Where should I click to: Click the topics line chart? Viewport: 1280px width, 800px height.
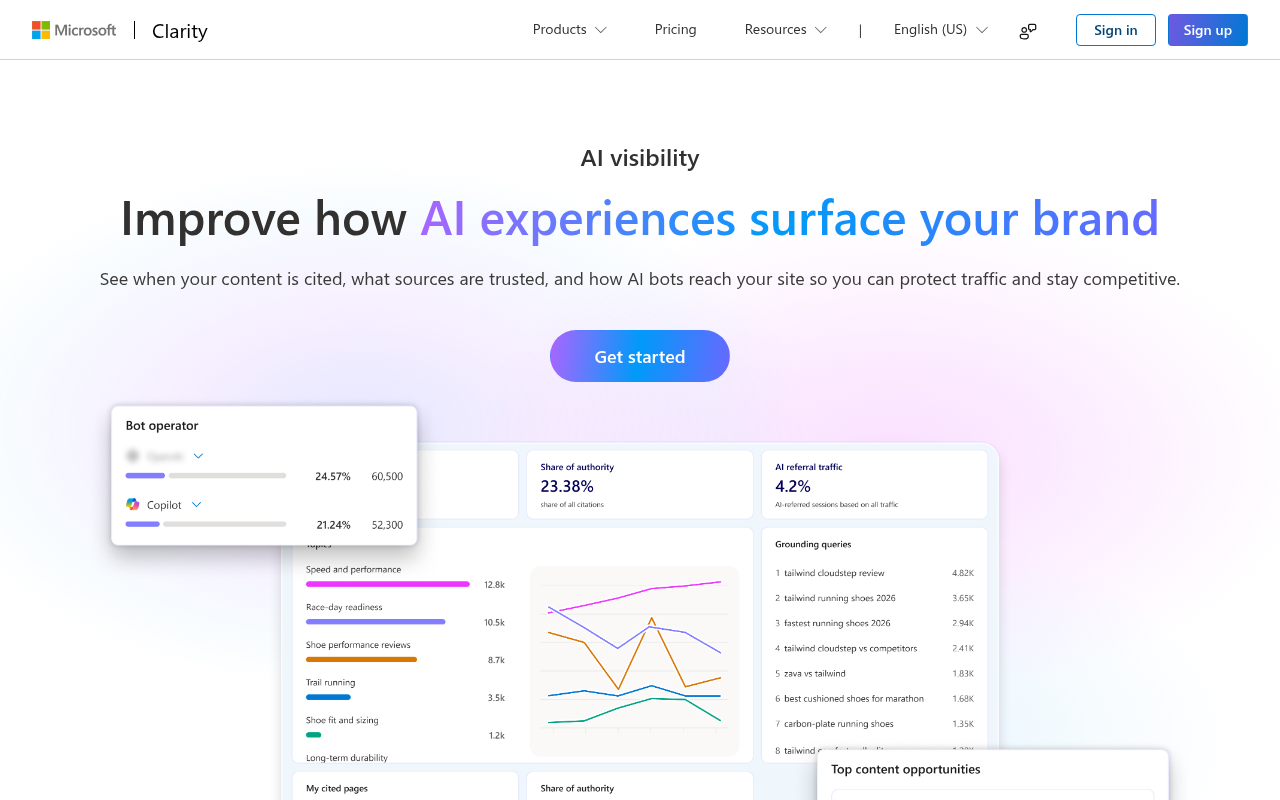point(634,661)
